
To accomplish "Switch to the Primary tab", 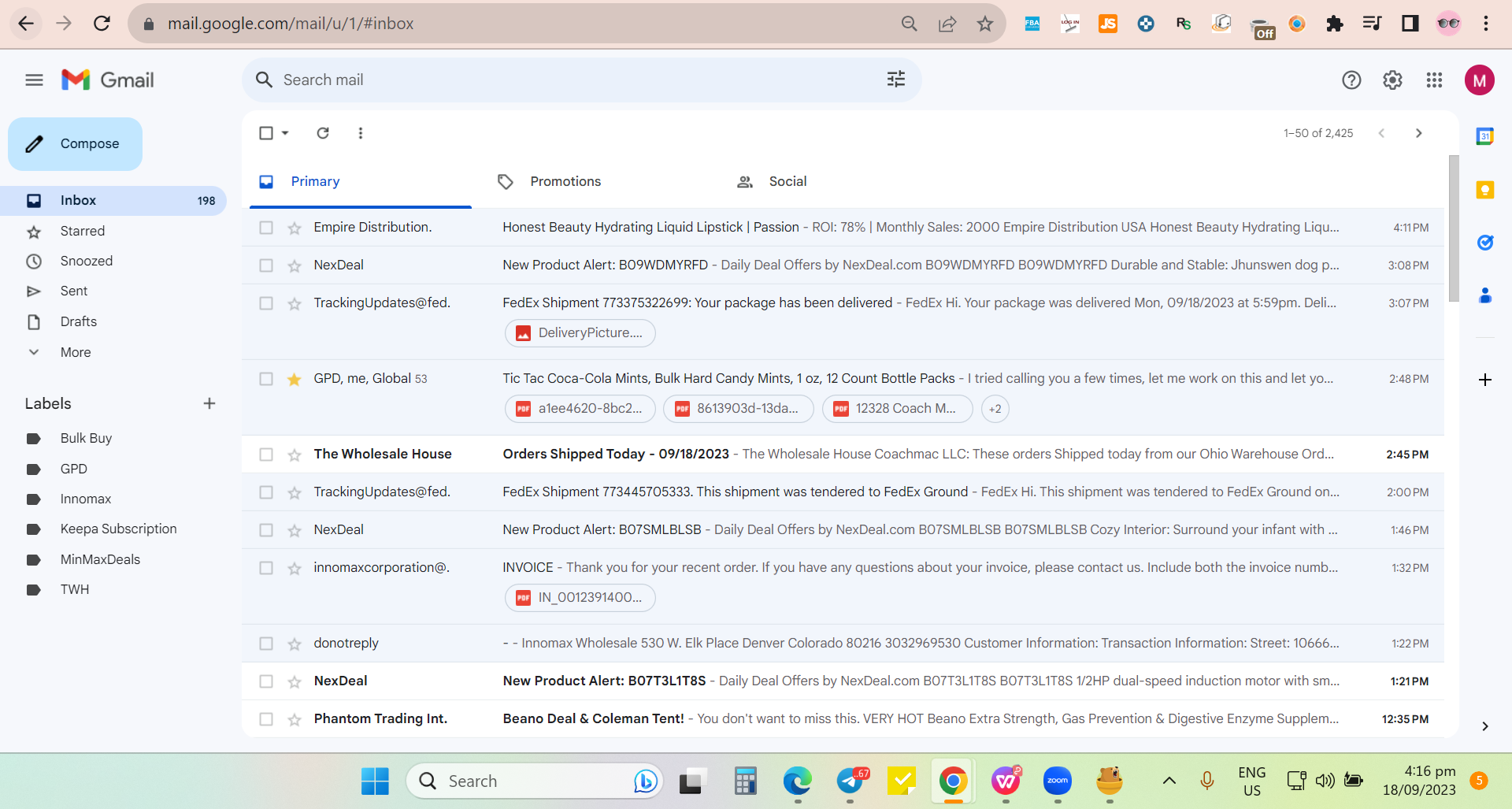I will 361,182.
